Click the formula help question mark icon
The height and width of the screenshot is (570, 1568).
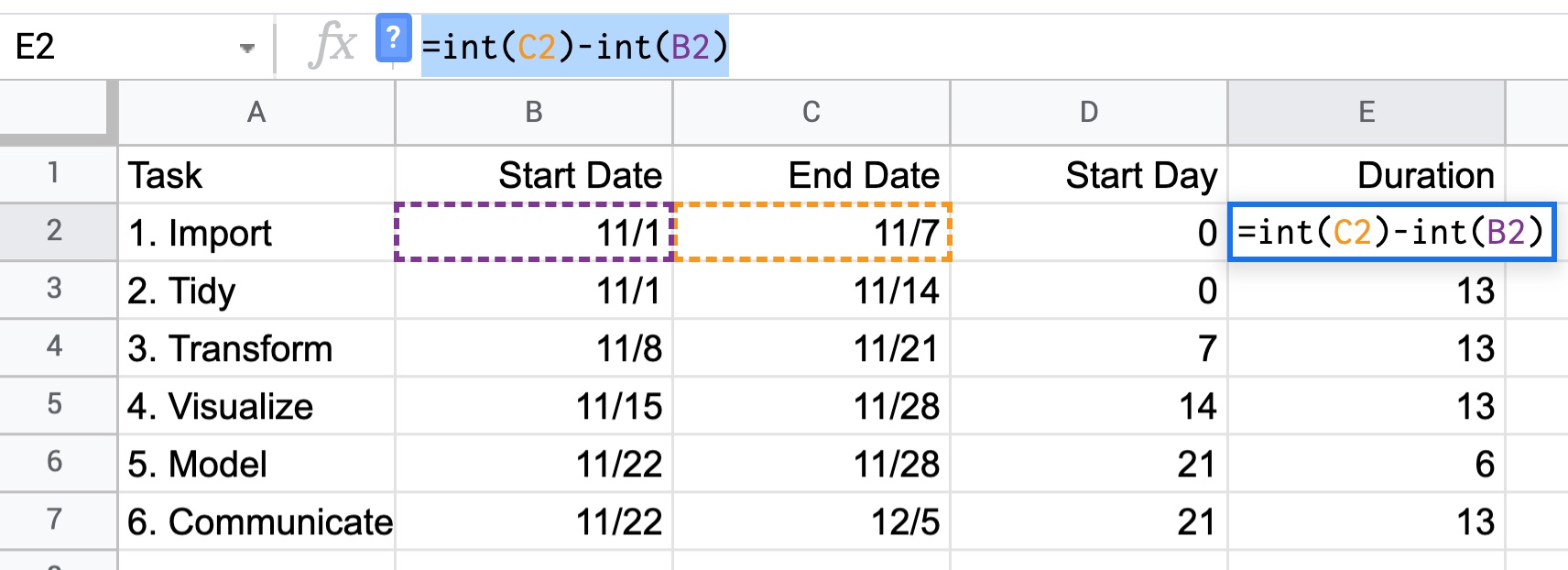tap(393, 38)
